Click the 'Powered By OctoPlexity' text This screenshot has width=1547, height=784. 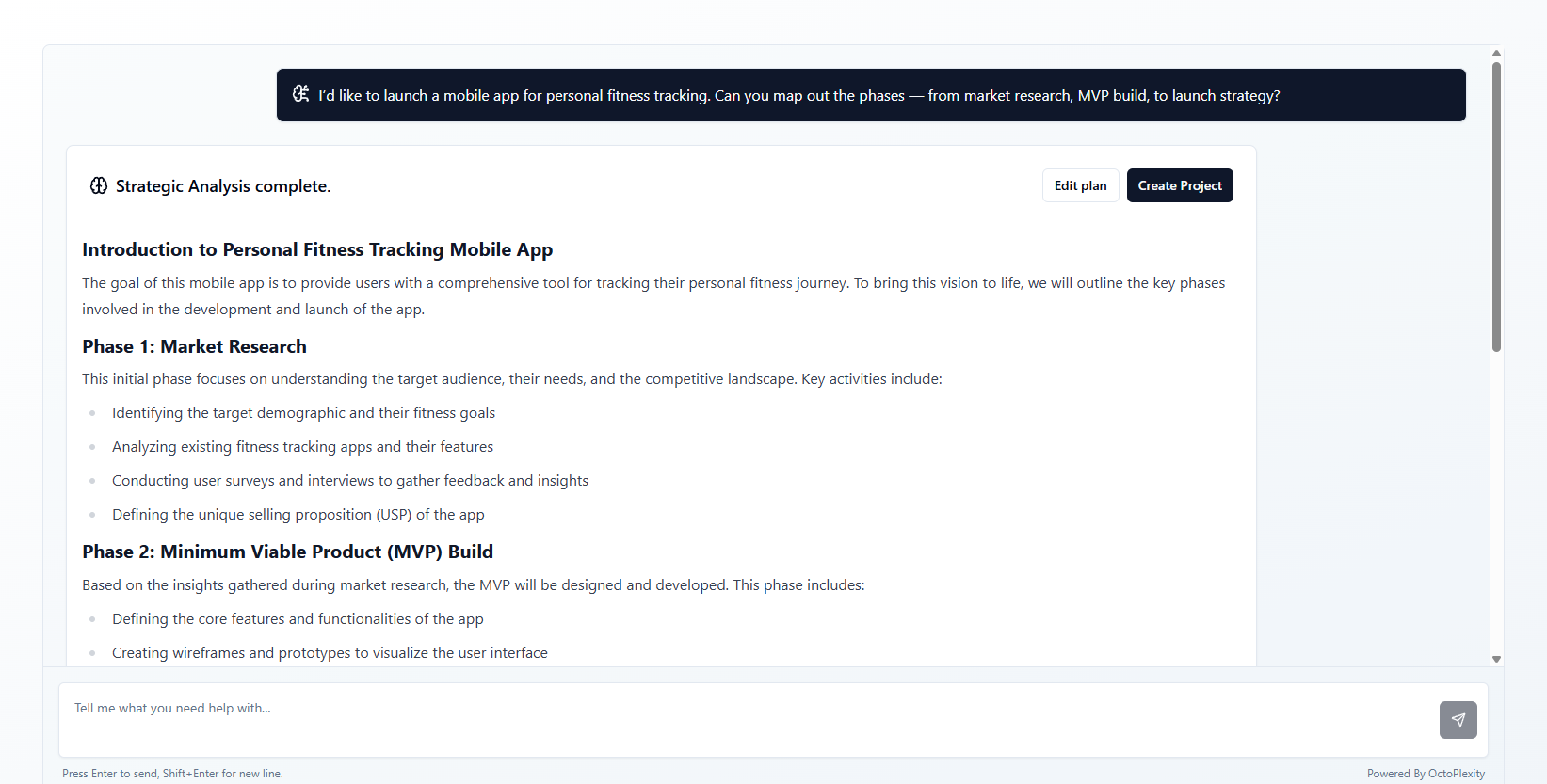click(x=1426, y=774)
